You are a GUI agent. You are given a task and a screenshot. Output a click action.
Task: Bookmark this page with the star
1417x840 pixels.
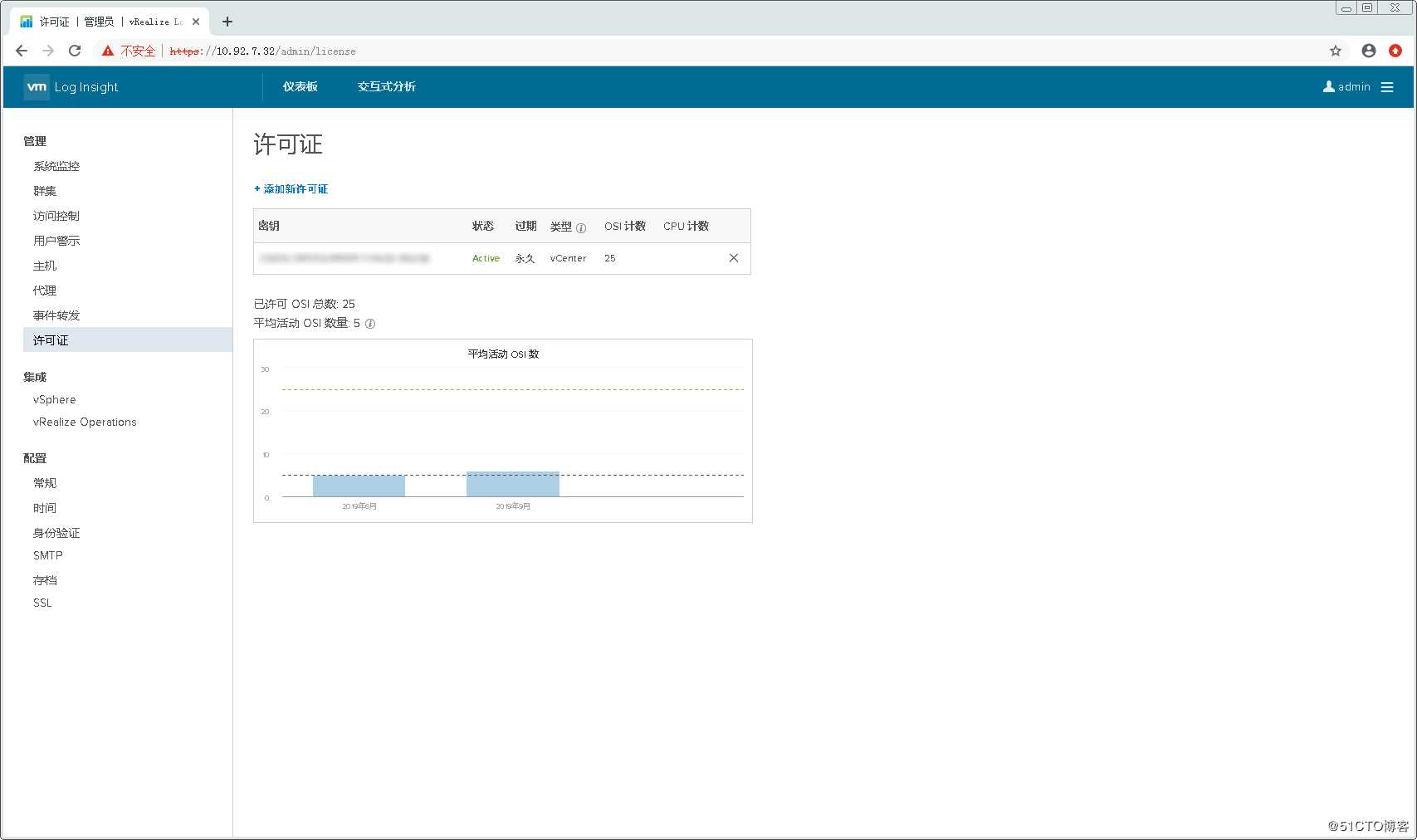[1336, 51]
